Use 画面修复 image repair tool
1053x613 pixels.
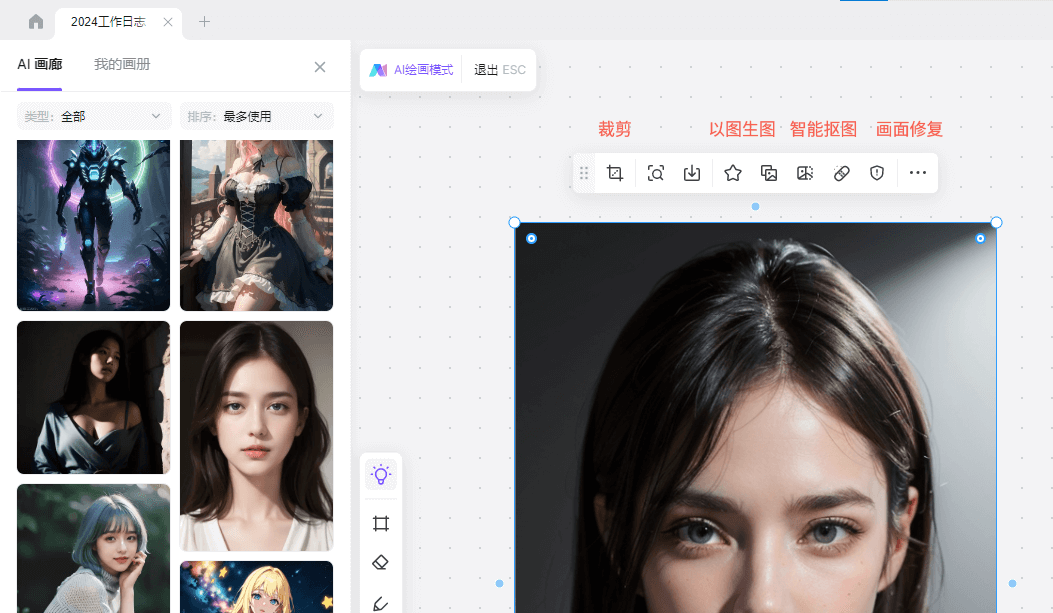point(841,172)
